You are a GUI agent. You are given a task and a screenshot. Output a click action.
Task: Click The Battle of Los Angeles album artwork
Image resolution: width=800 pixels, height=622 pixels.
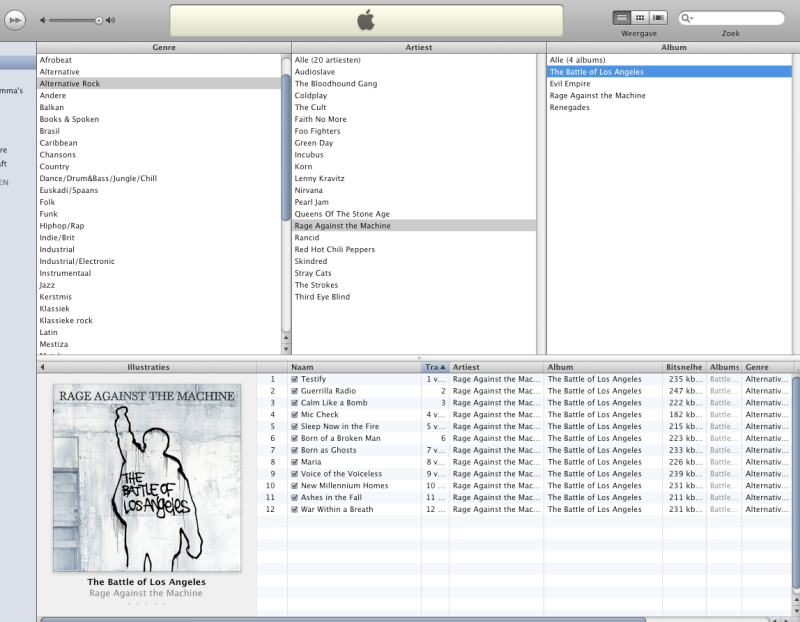[147, 478]
